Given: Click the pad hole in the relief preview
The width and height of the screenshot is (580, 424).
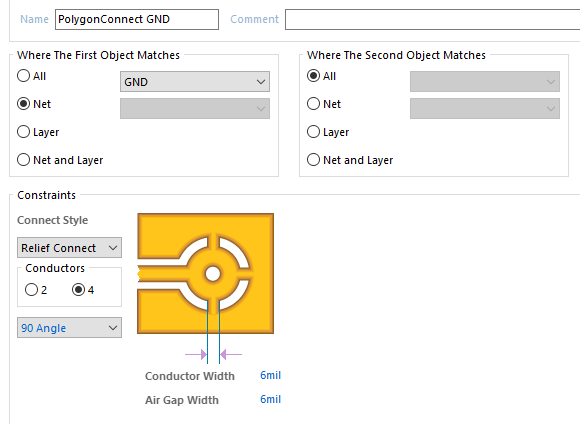Looking at the screenshot, I should coord(213,274).
